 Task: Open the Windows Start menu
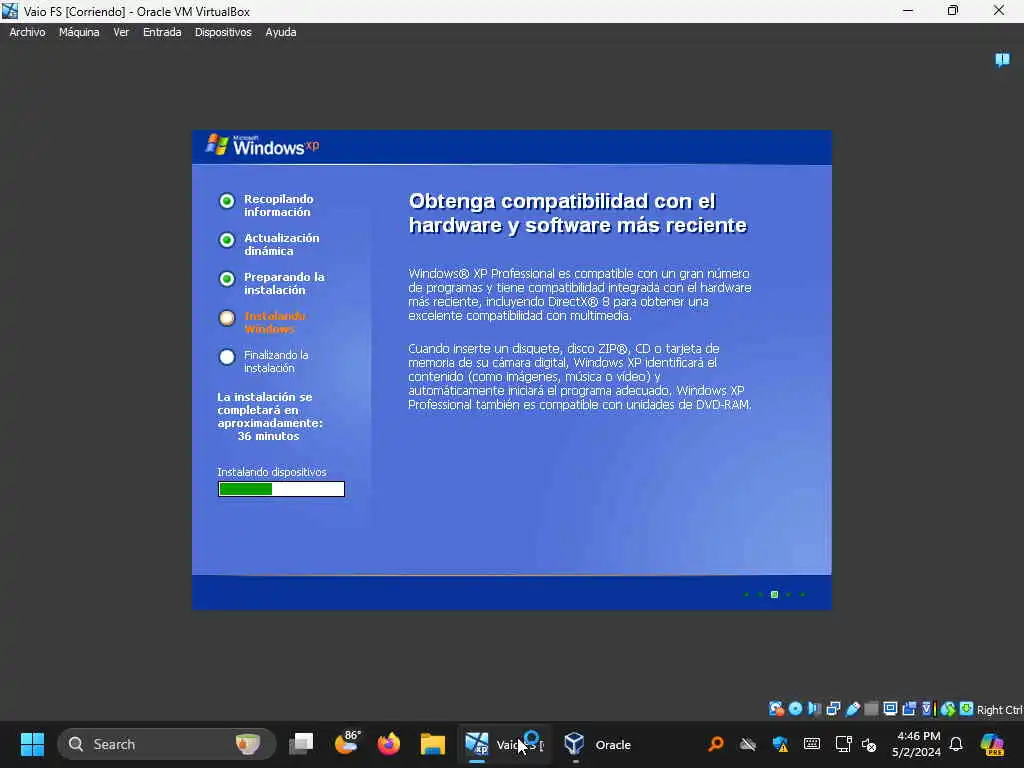point(32,744)
